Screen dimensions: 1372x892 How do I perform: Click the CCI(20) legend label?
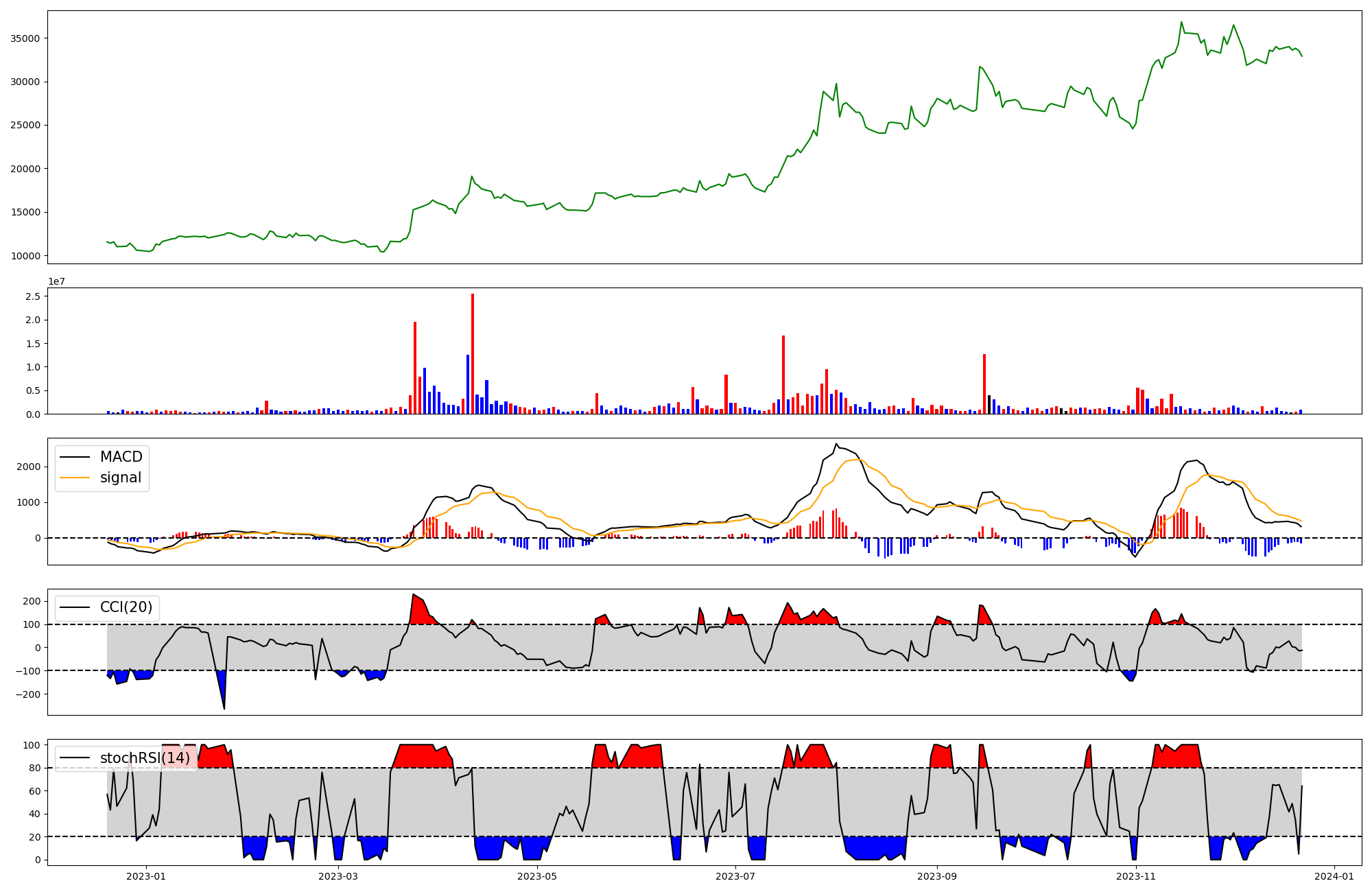[126, 607]
